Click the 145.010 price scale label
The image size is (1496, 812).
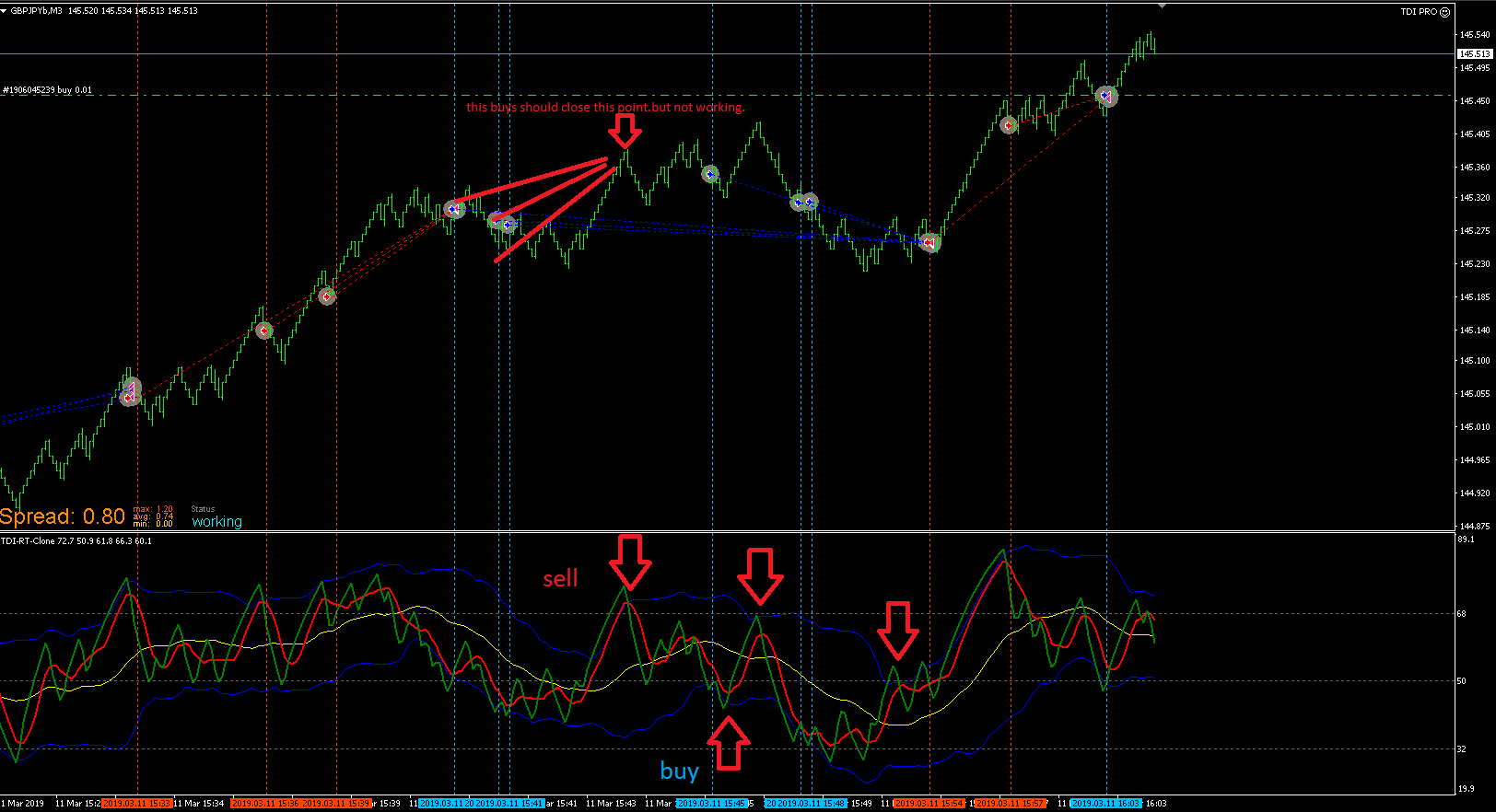1475,426
